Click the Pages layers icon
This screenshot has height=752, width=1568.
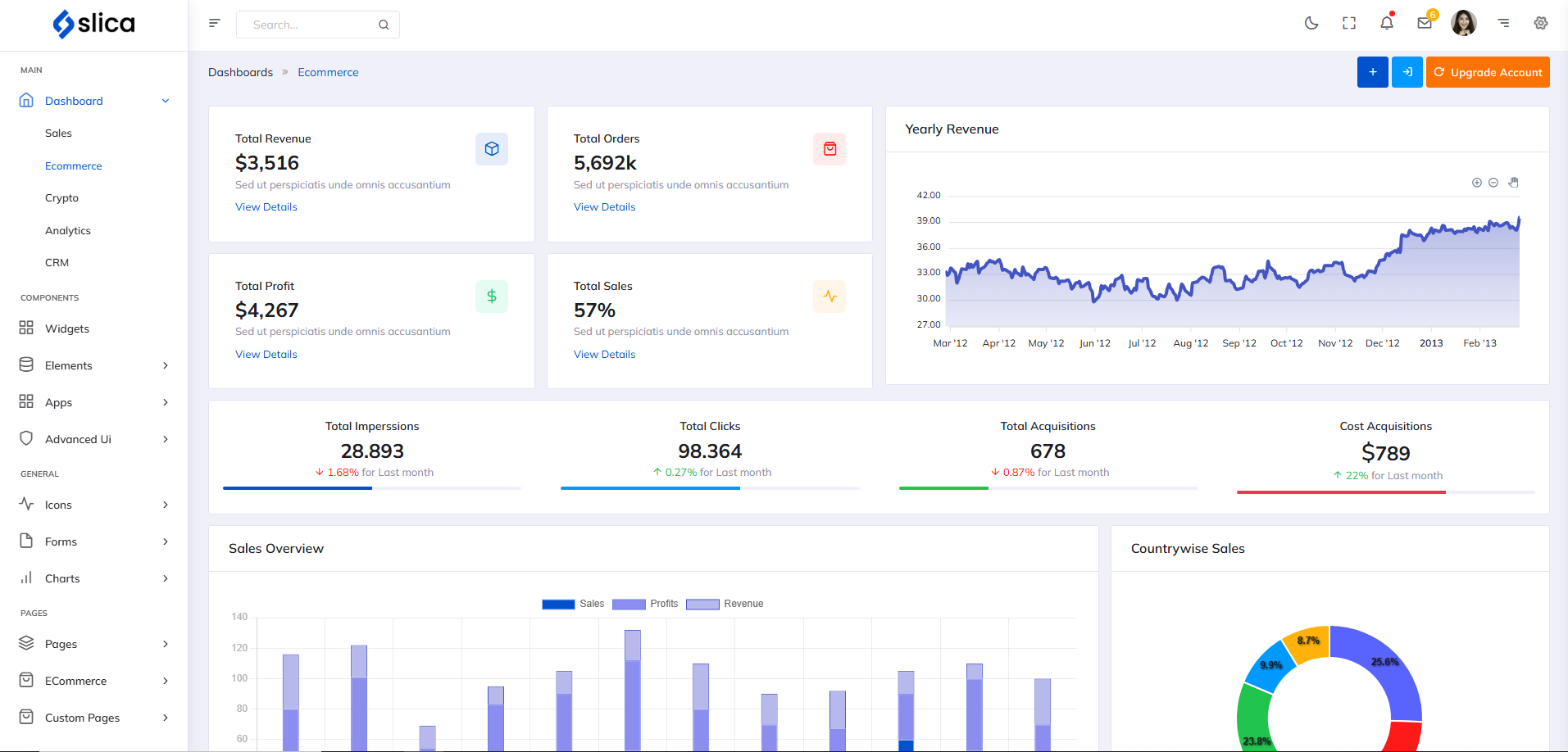click(26, 643)
